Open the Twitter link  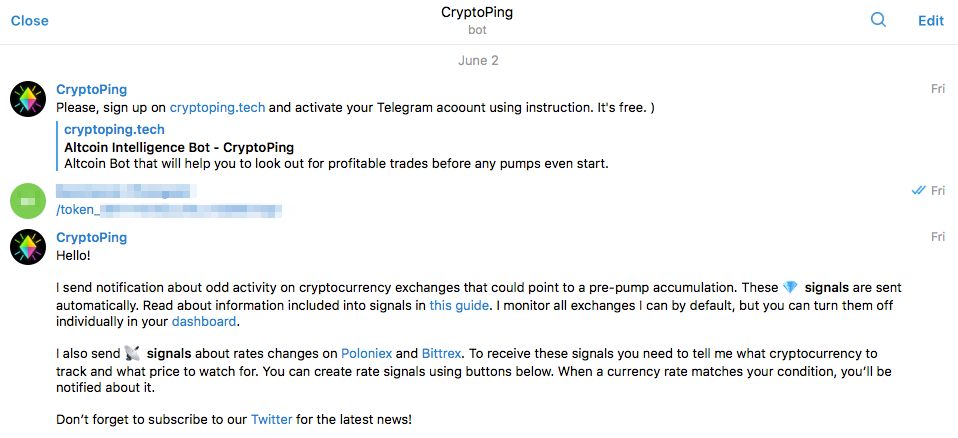pos(271,419)
